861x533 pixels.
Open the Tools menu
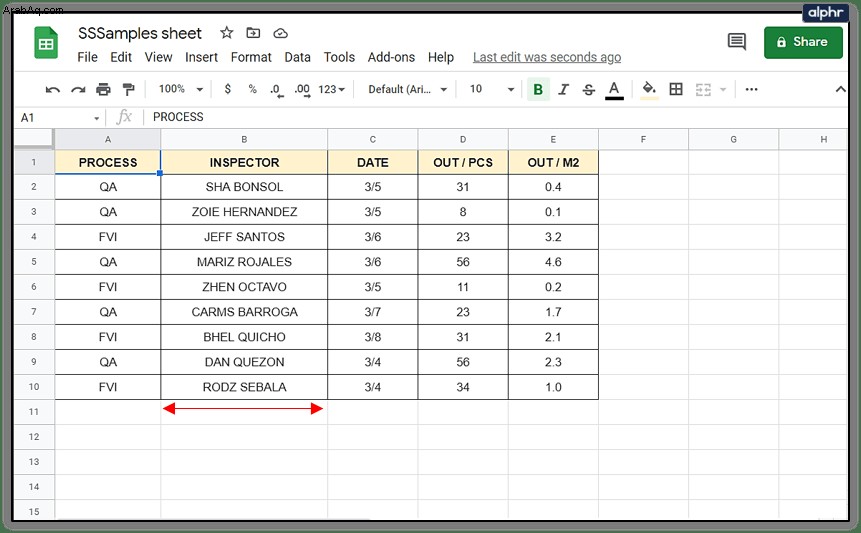(x=339, y=57)
